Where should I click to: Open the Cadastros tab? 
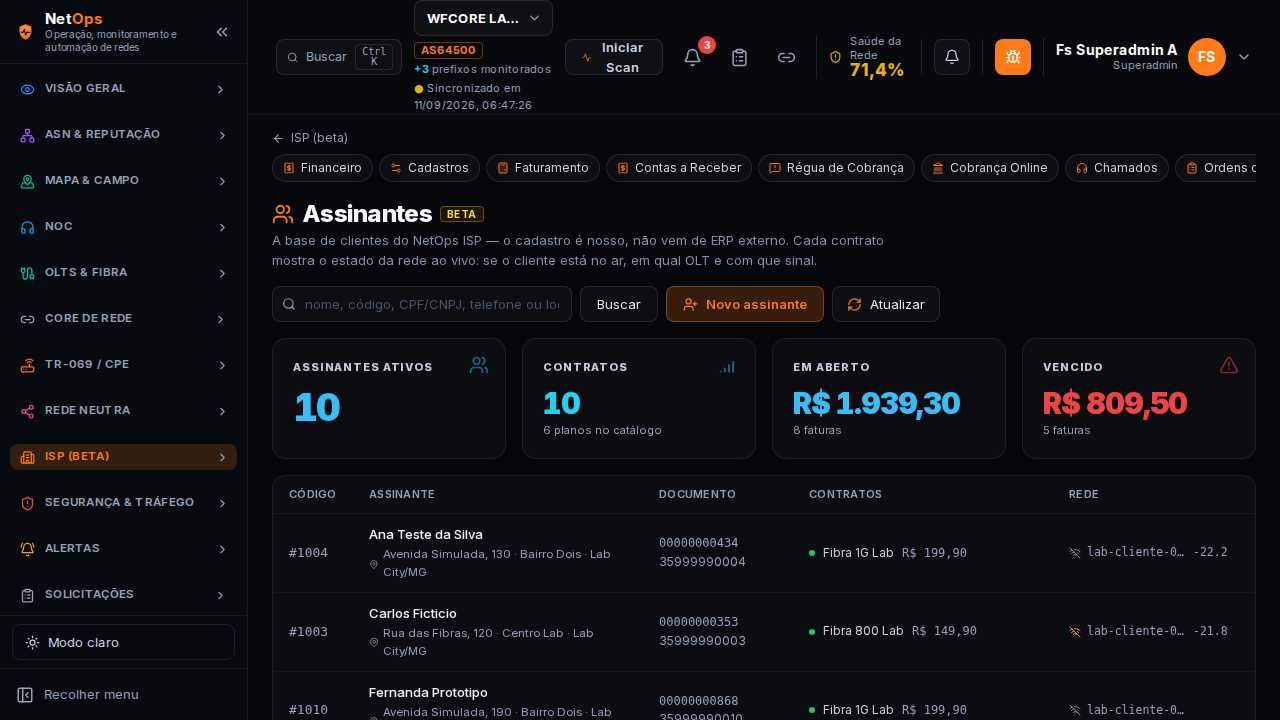[429, 168]
